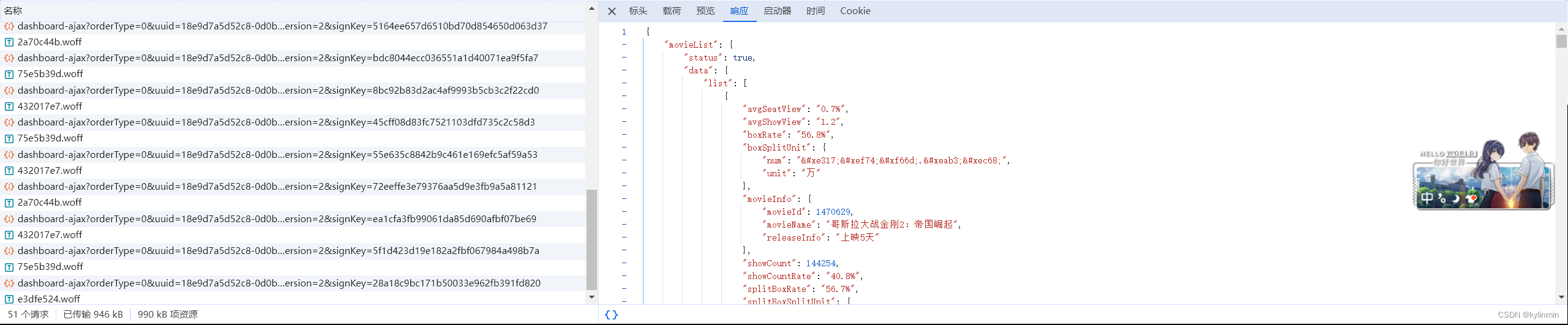Image resolution: width=1568 pixels, height=325 pixels.
Task: Click the "status": true line
Action: 719,58
